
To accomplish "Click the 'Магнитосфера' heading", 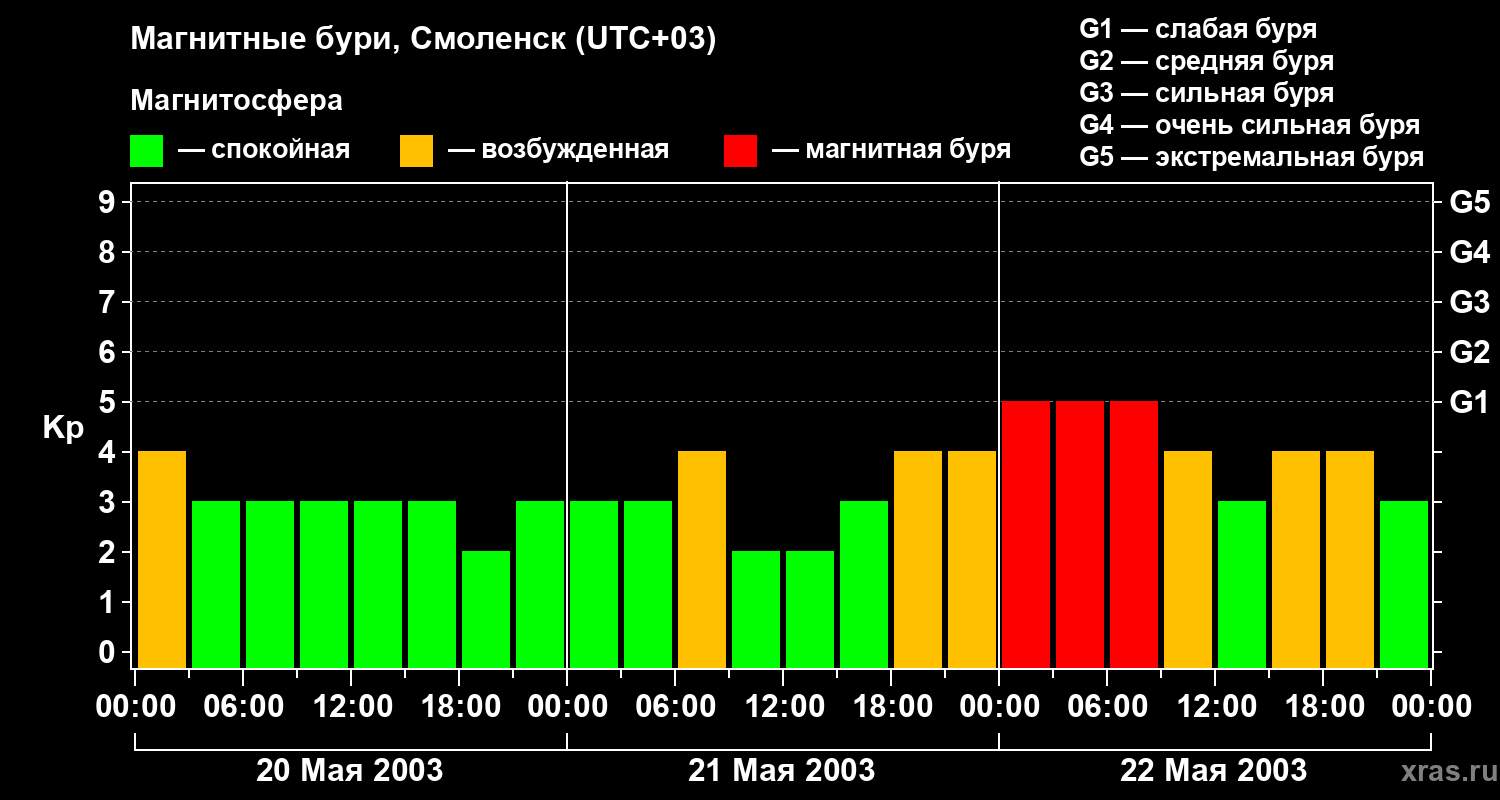I will click(x=236, y=101).
